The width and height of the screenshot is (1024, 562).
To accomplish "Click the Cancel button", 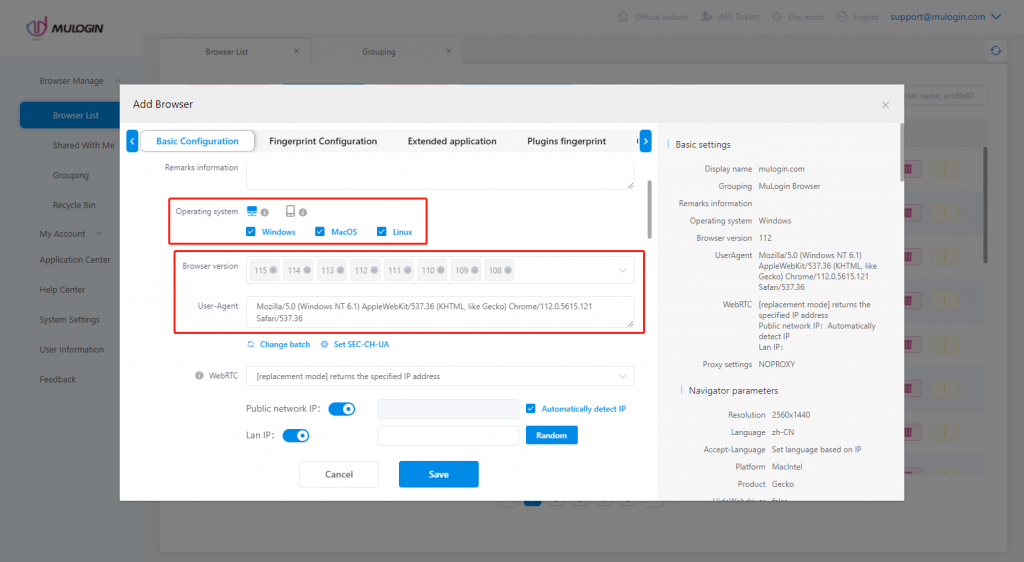I will coord(339,475).
